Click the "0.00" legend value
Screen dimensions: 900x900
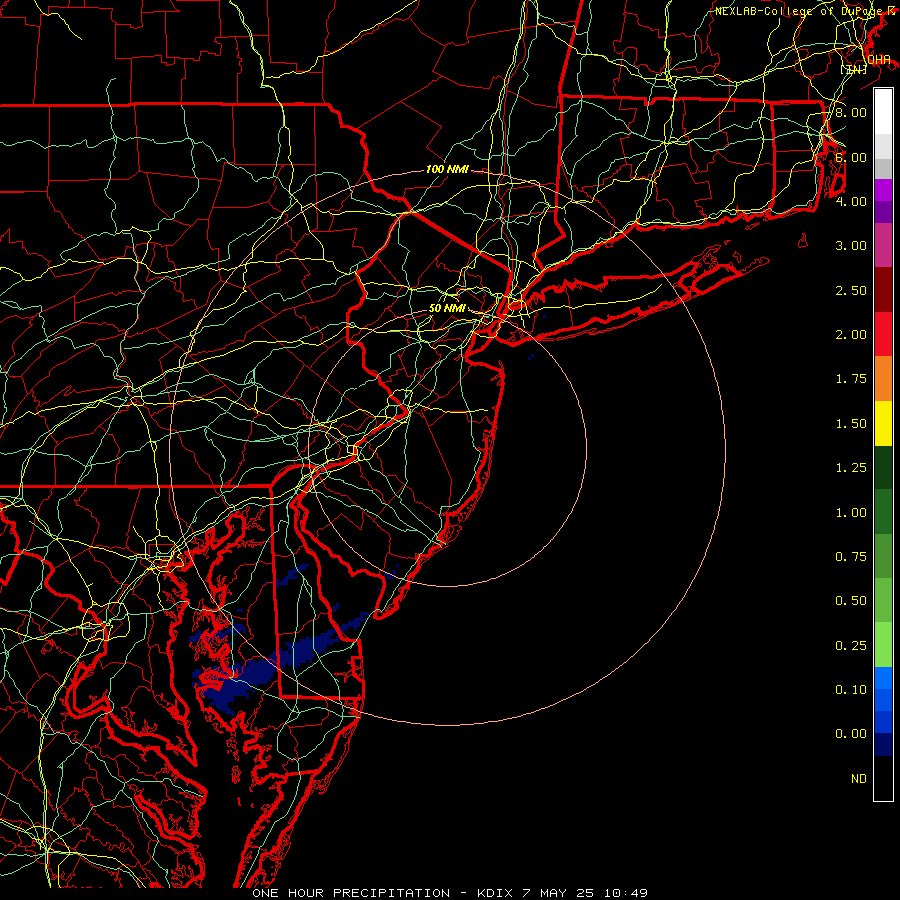pos(851,734)
